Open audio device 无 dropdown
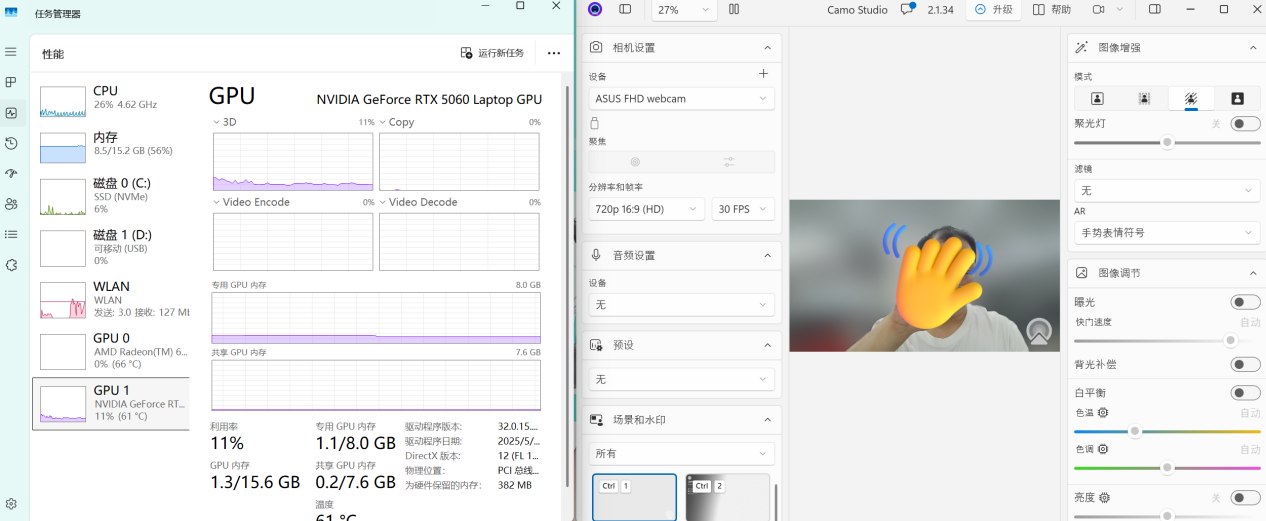1266x521 pixels. pos(681,304)
